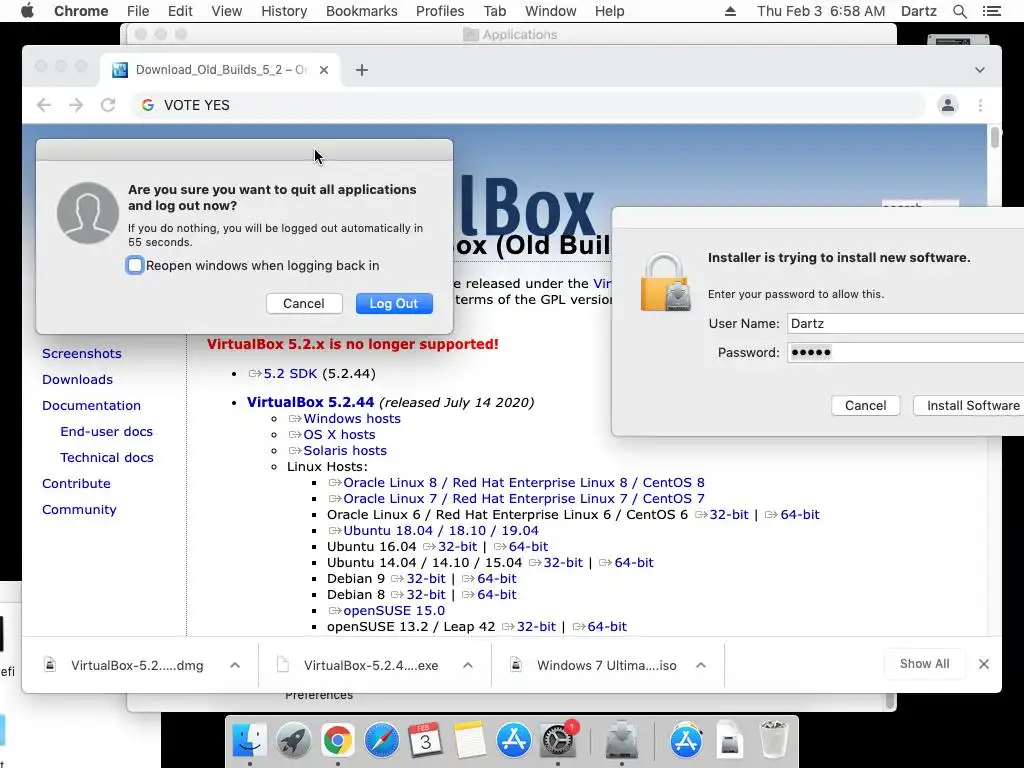Open Documentation sidebar link
The width and height of the screenshot is (1024, 768).
[x=91, y=406]
